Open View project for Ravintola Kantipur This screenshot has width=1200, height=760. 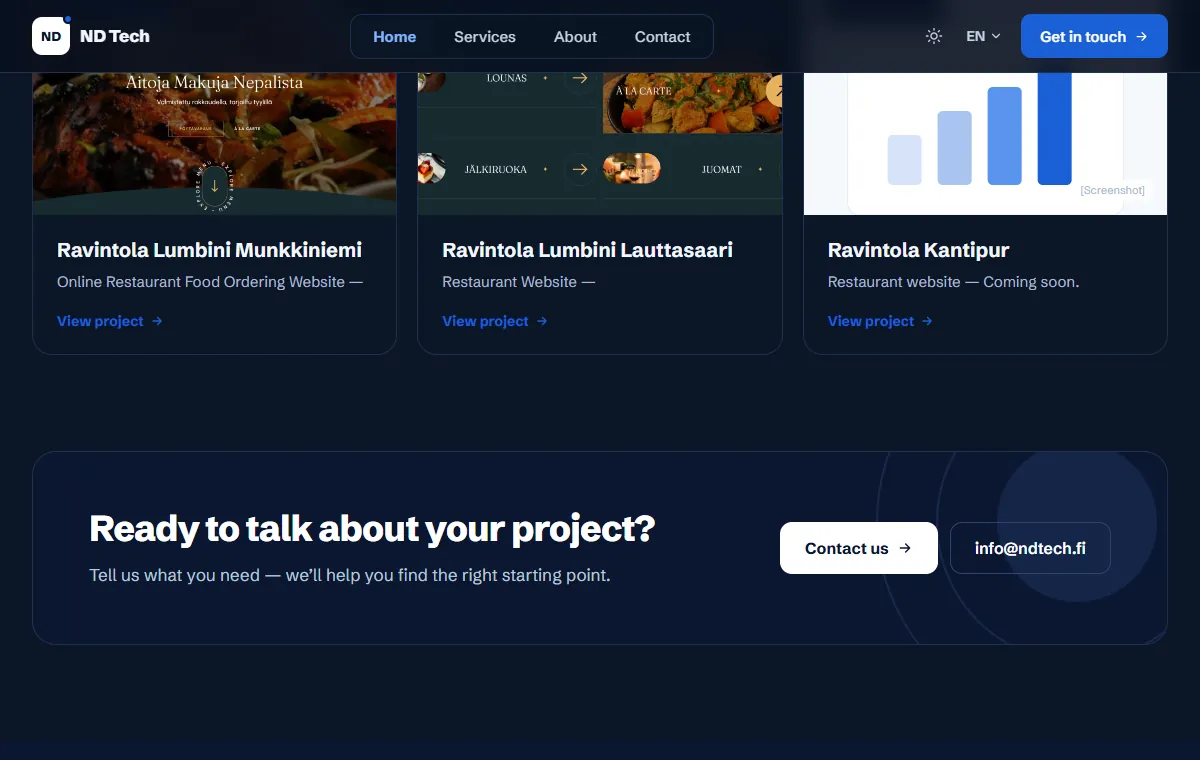click(880, 321)
